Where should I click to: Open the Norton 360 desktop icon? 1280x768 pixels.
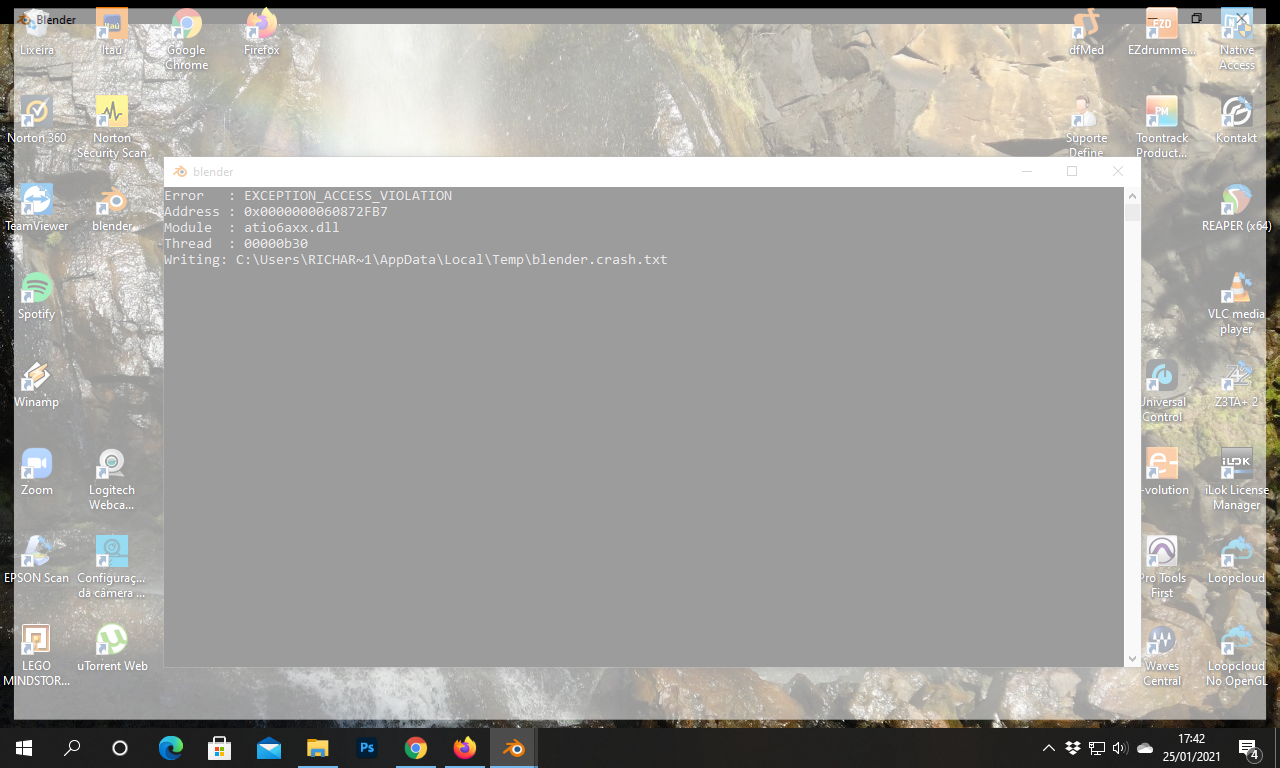(x=37, y=120)
